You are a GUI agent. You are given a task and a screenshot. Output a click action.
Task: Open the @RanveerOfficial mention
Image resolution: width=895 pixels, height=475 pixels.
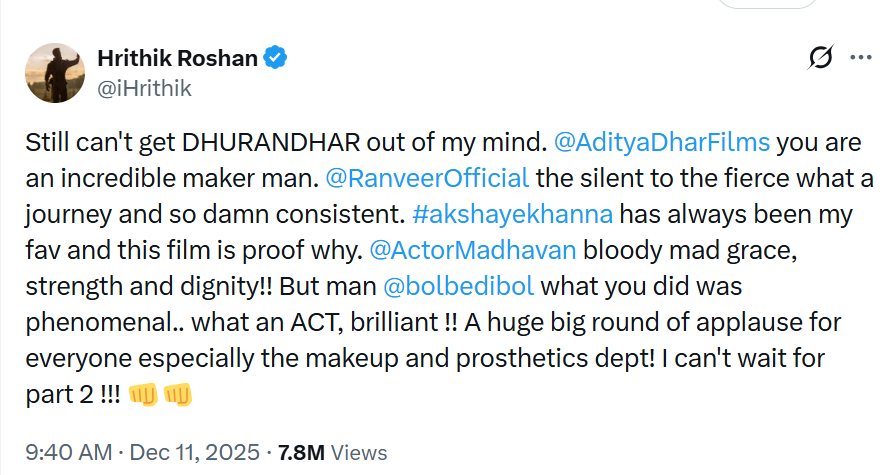pos(428,179)
